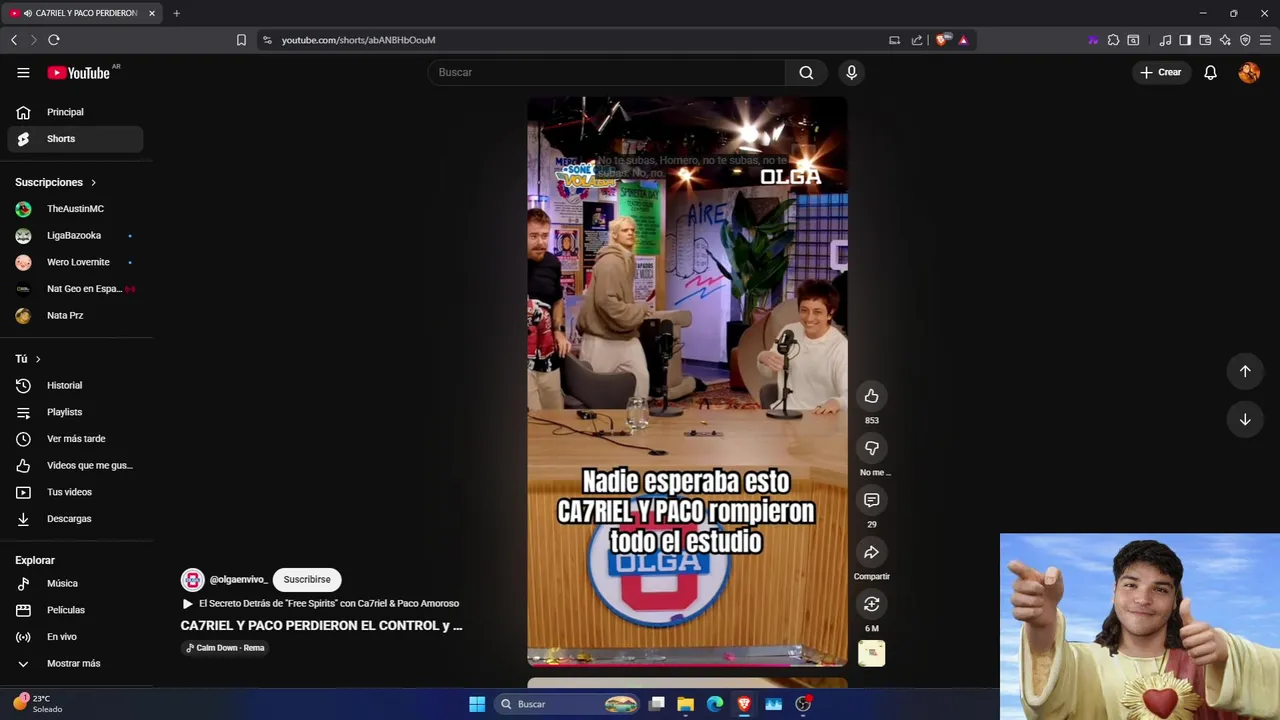This screenshot has width=1280, height=720.
Task: Open Descargas in the sidebar
Action: click(75, 519)
